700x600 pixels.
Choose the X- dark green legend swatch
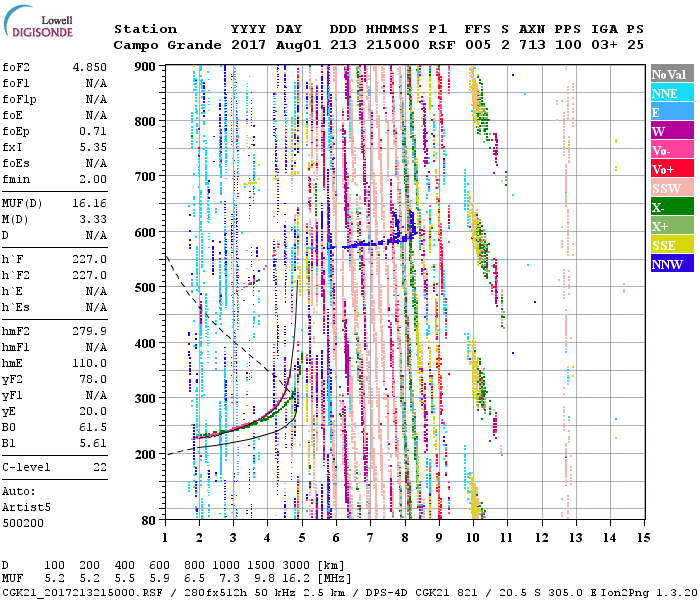click(670, 208)
